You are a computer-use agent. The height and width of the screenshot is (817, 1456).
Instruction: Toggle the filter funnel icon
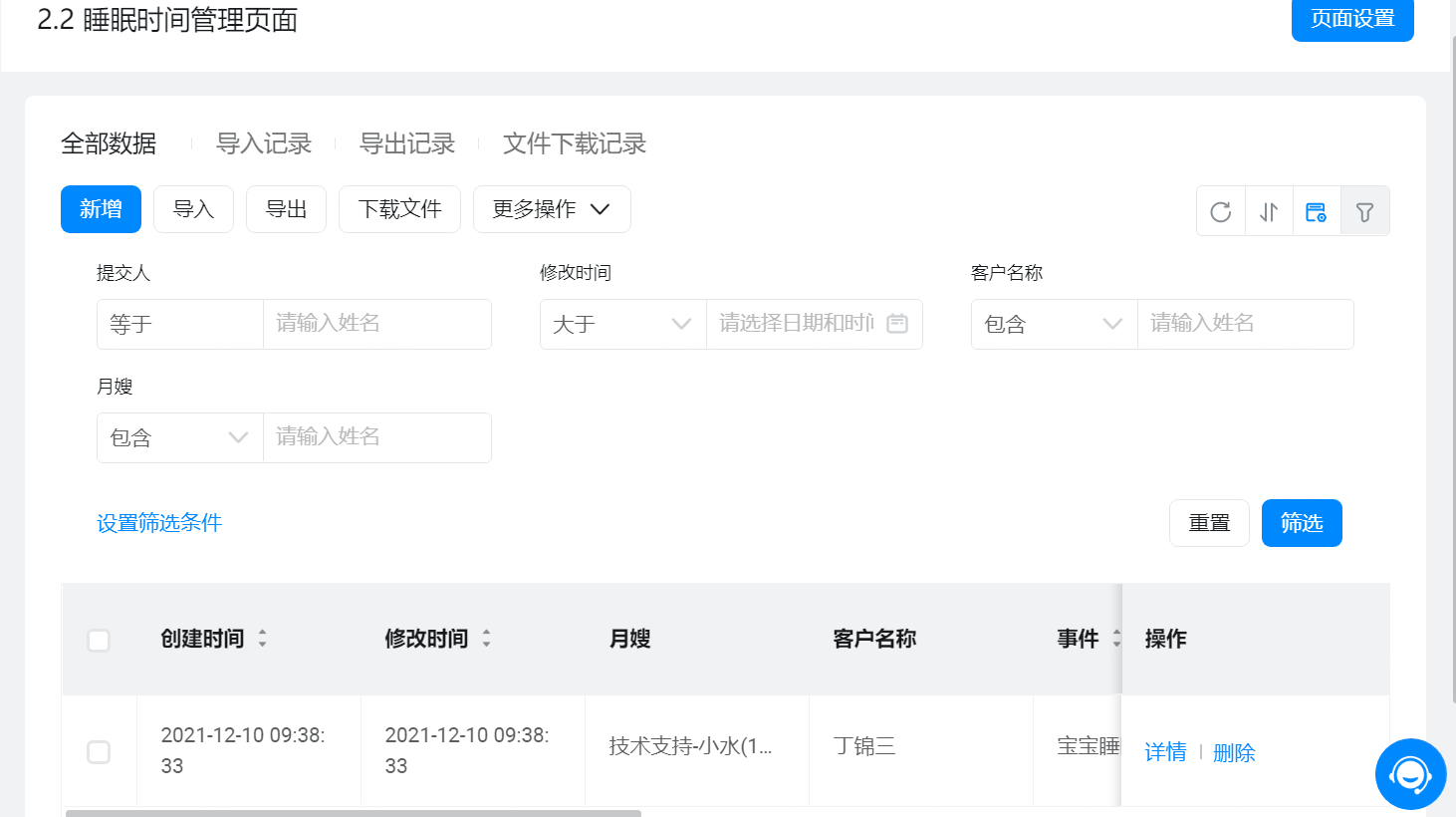[1364, 211]
